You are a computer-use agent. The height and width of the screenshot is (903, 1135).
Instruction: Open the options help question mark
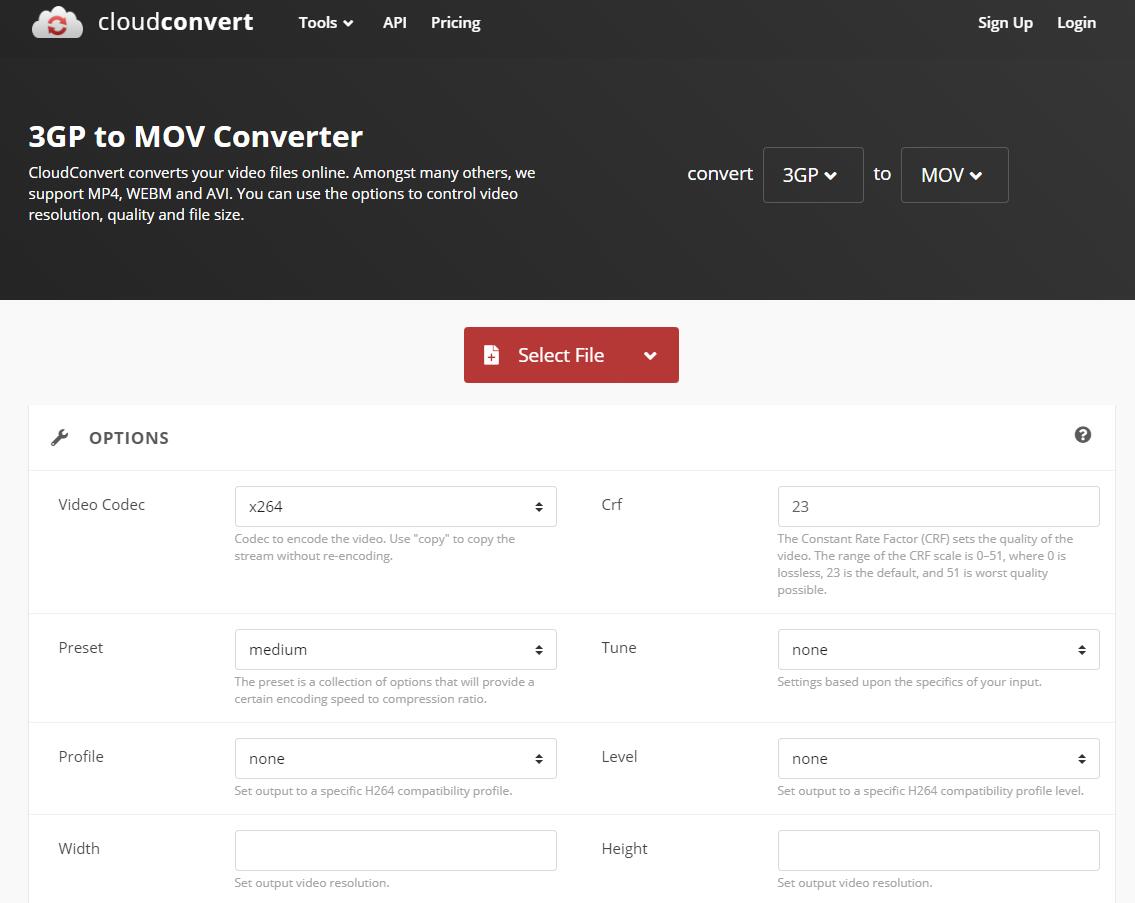[x=1082, y=434]
